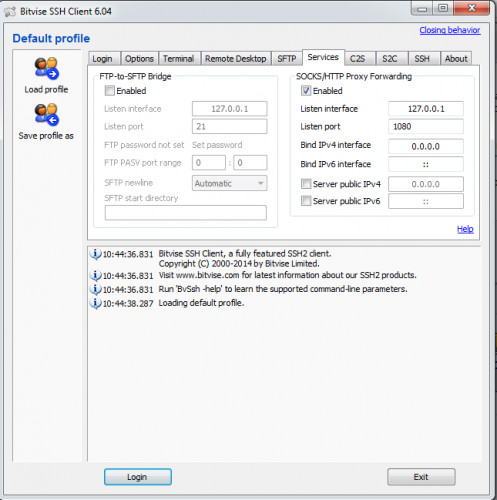Click the Bind IPv4 interface field

426,146
